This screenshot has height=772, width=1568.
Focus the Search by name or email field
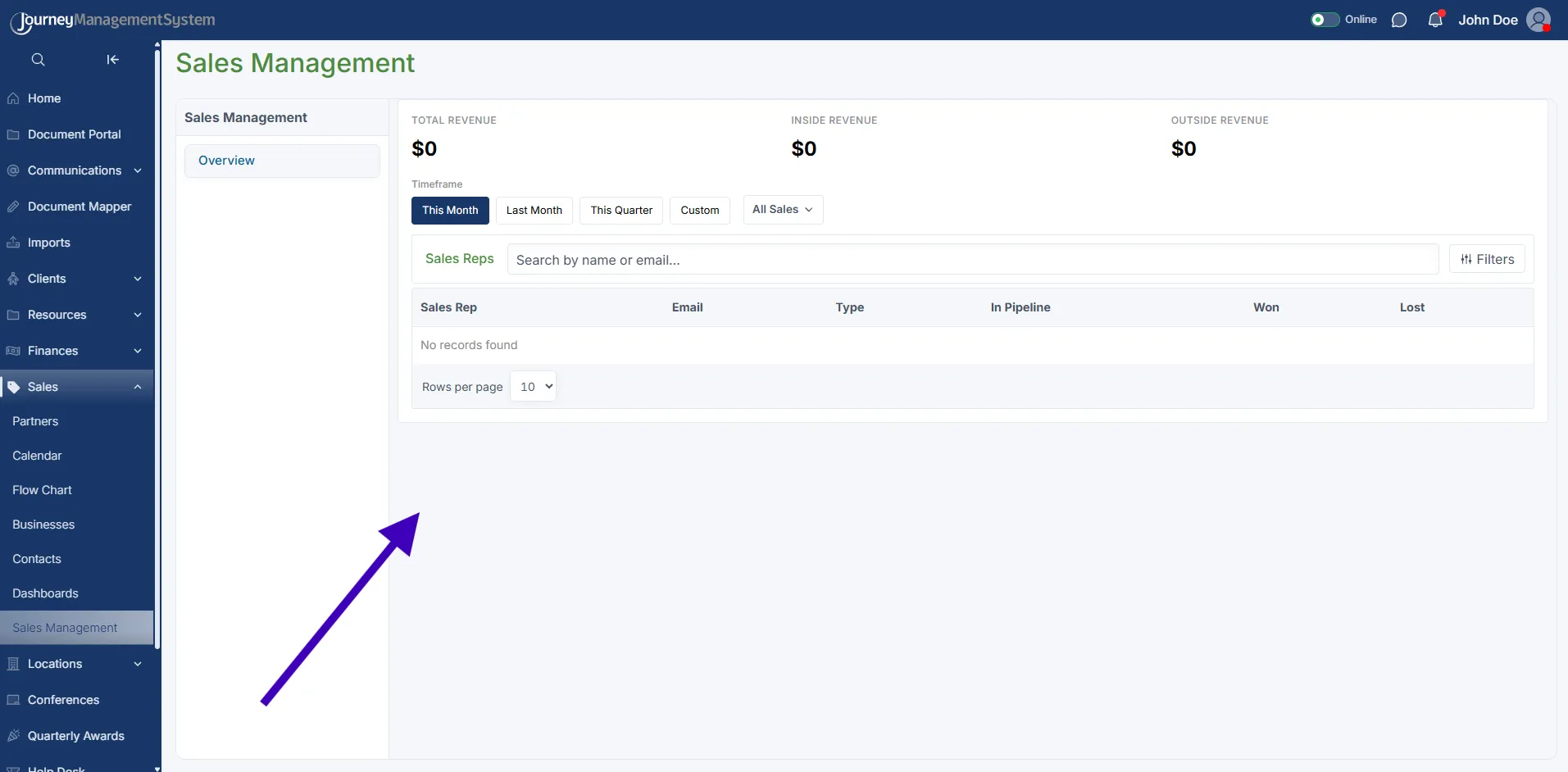tap(973, 260)
